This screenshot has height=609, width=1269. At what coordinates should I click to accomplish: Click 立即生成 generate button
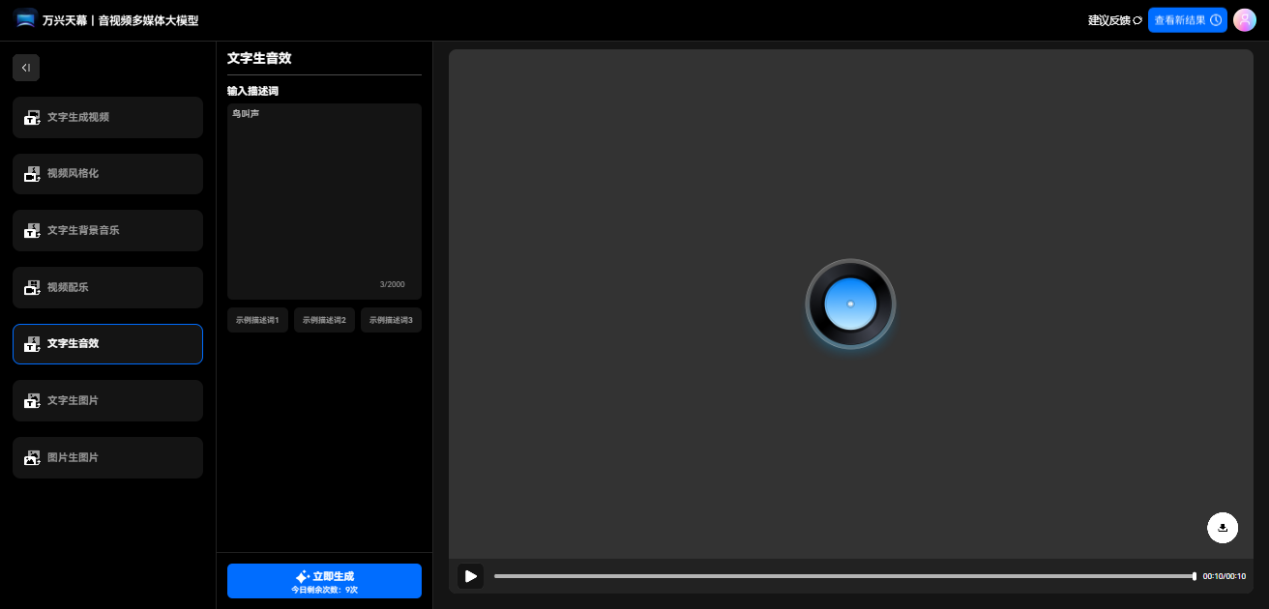pos(324,581)
